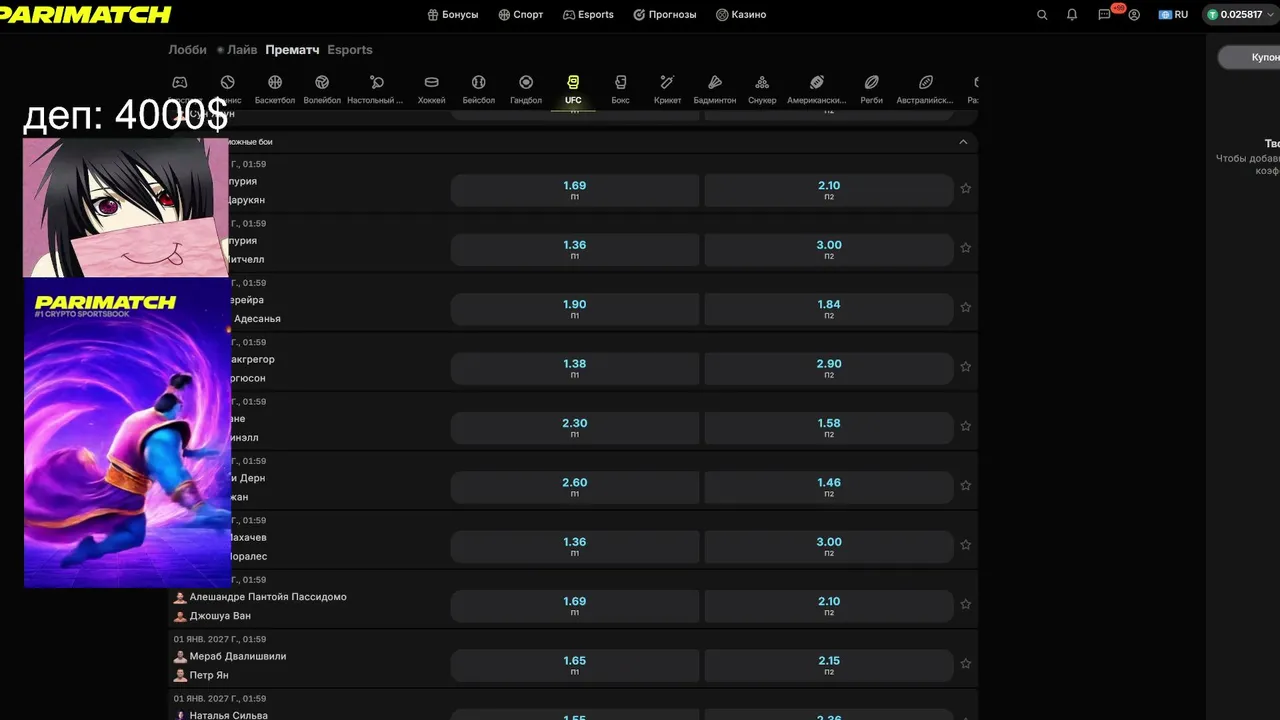Star the Макгрегор fight row
The height and width of the screenshot is (720, 1280).
tap(966, 367)
